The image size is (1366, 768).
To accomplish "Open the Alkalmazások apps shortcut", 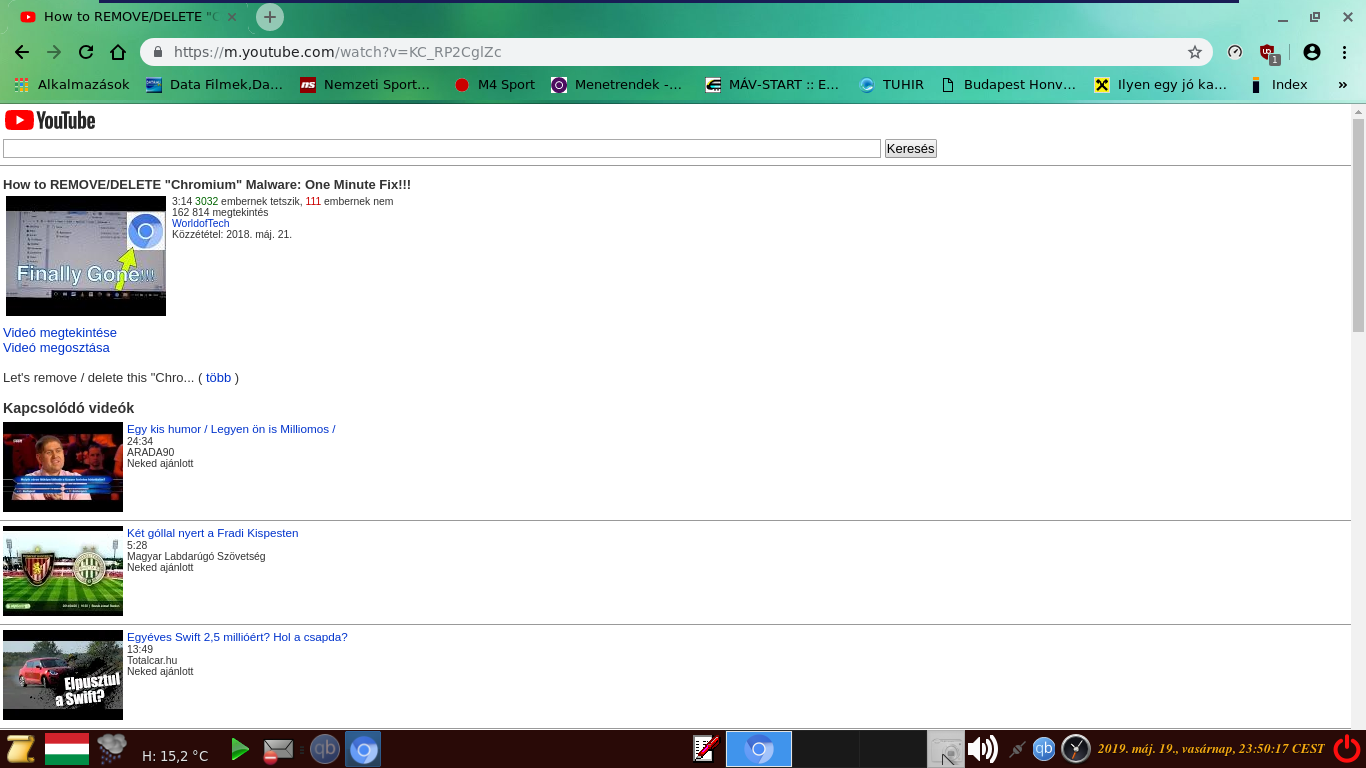I will (x=71, y=85).
